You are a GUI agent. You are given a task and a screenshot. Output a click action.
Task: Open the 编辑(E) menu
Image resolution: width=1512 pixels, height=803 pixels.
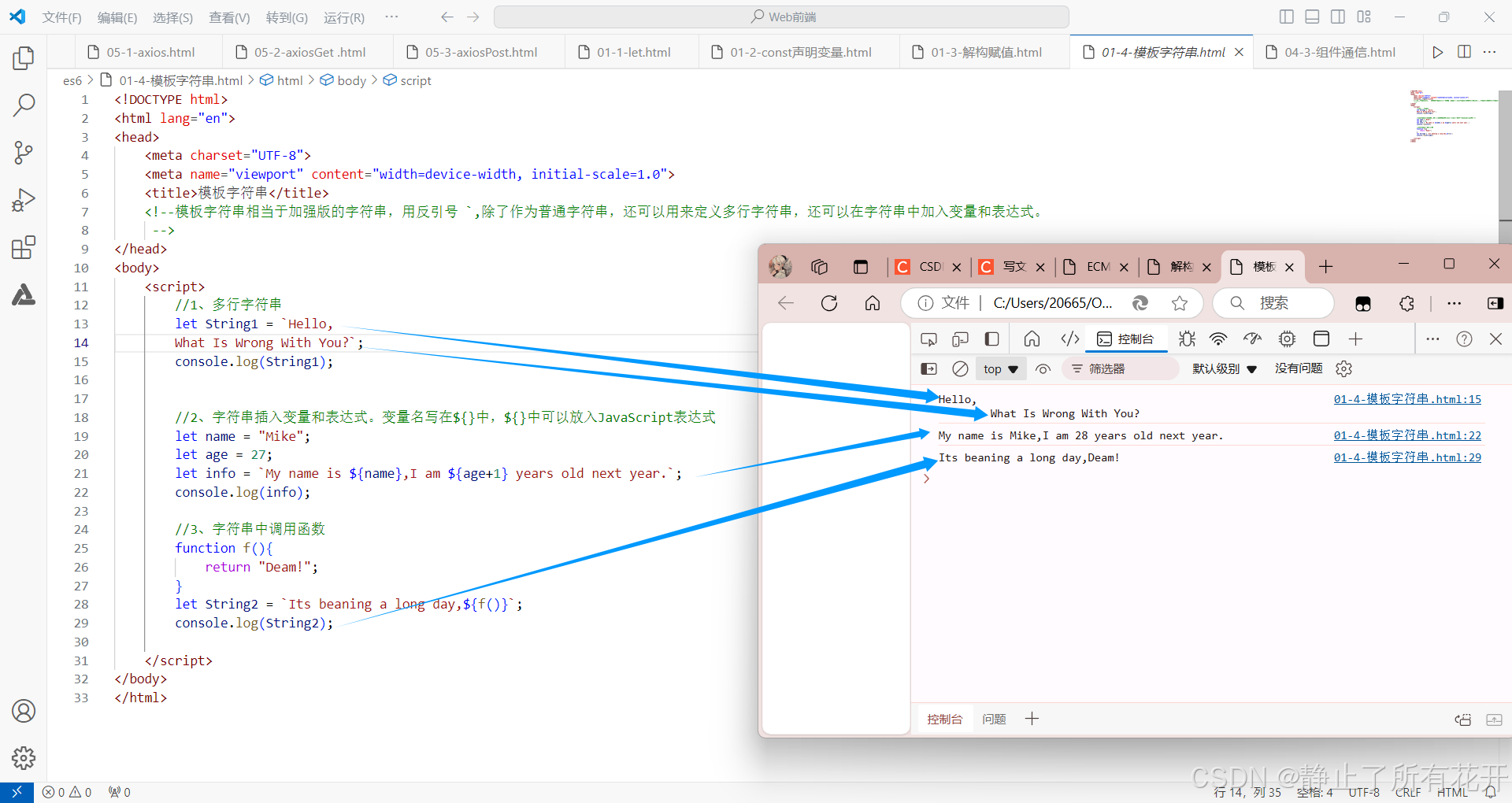[x=117, y=17]
